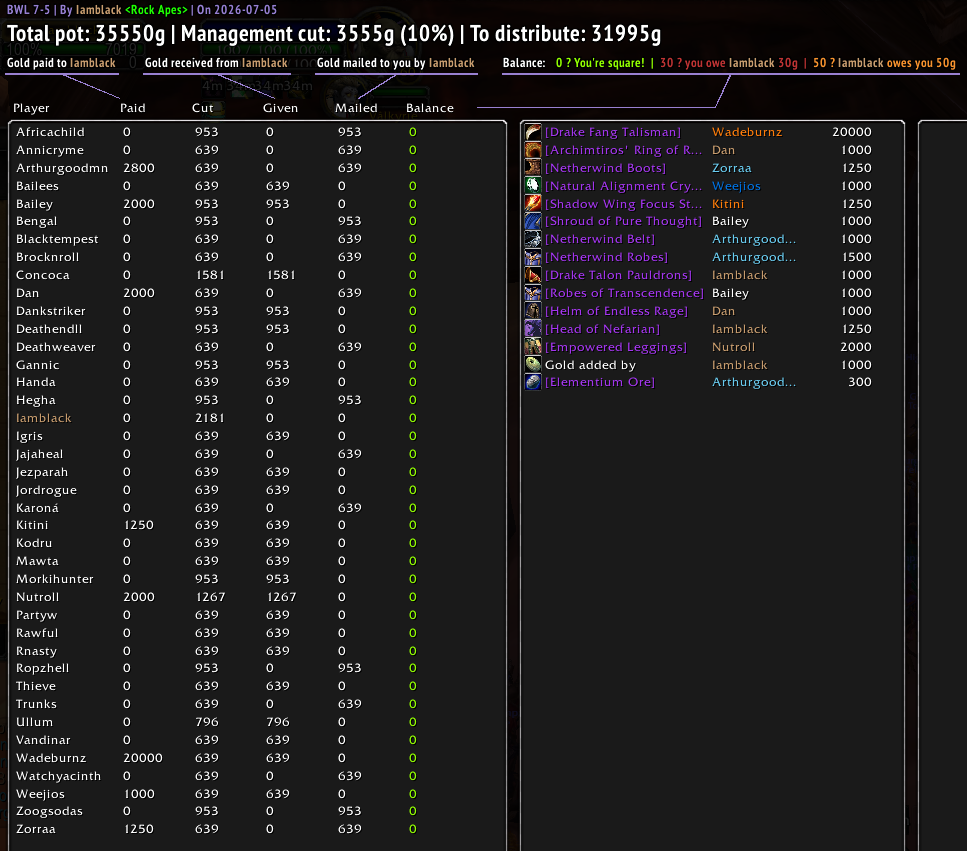Click the Head of Nefarian icon
The image size is (967, 851).
[533, 329]
